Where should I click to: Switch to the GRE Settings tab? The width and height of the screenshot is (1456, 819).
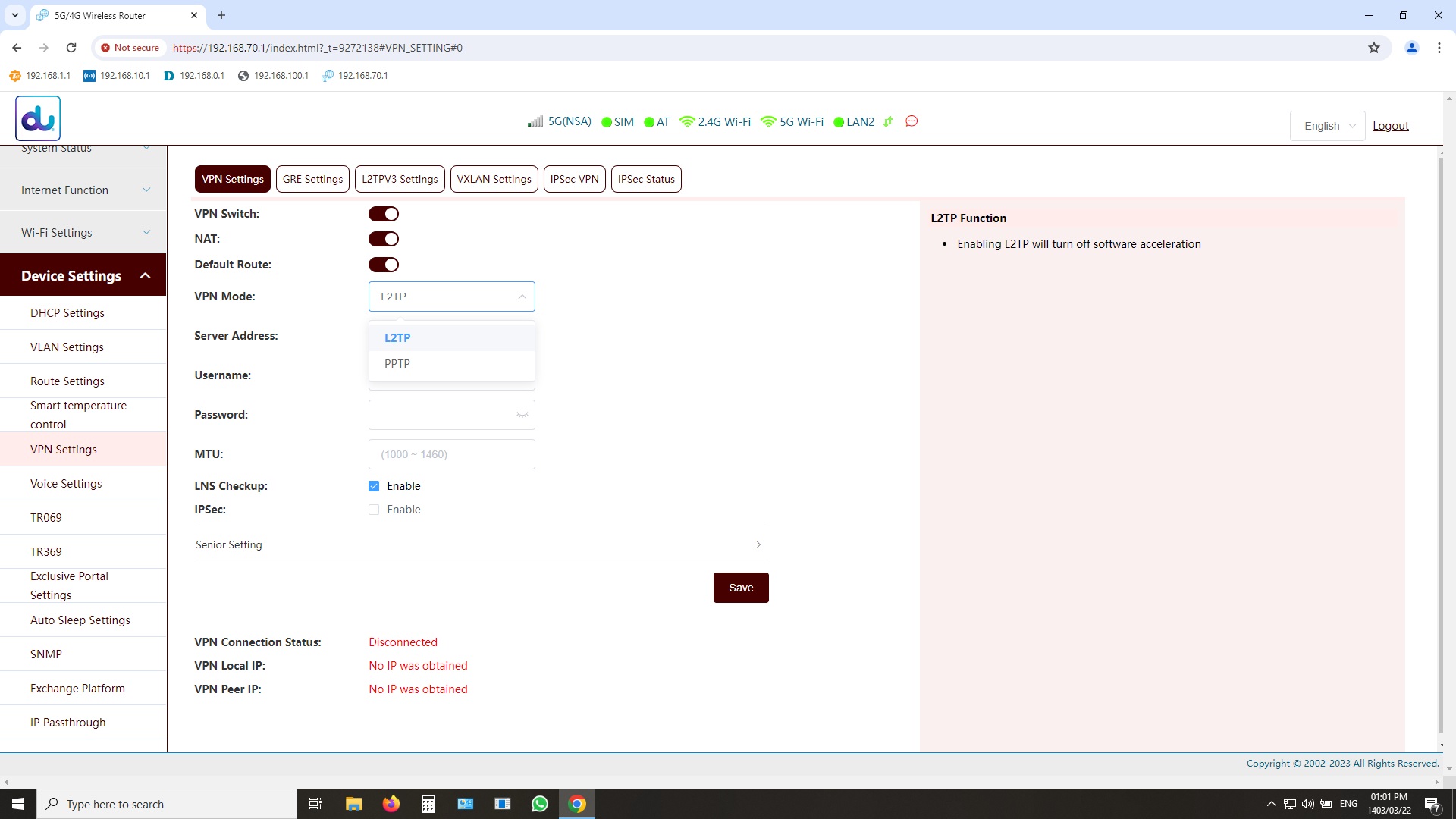click(x=312, y=179)
